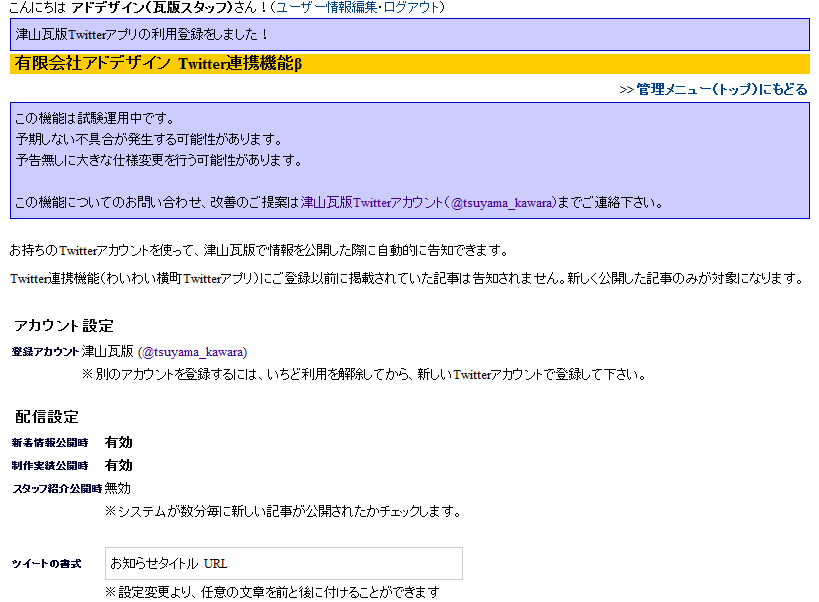Image resolution: width=819 pixels, height=602 pixels.
Task: Click the paragraph starting Twitter連携機能（わいわい横町Twitterアプリ）
Action: click(407, 278)
